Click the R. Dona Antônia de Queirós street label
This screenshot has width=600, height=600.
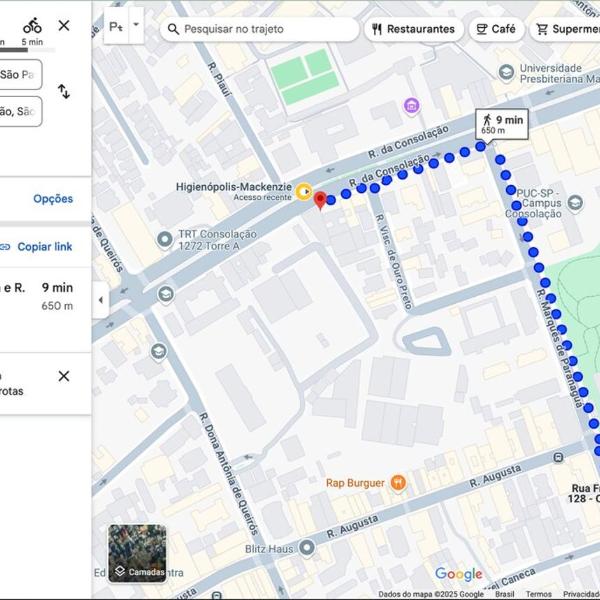(x=229, y=473)
